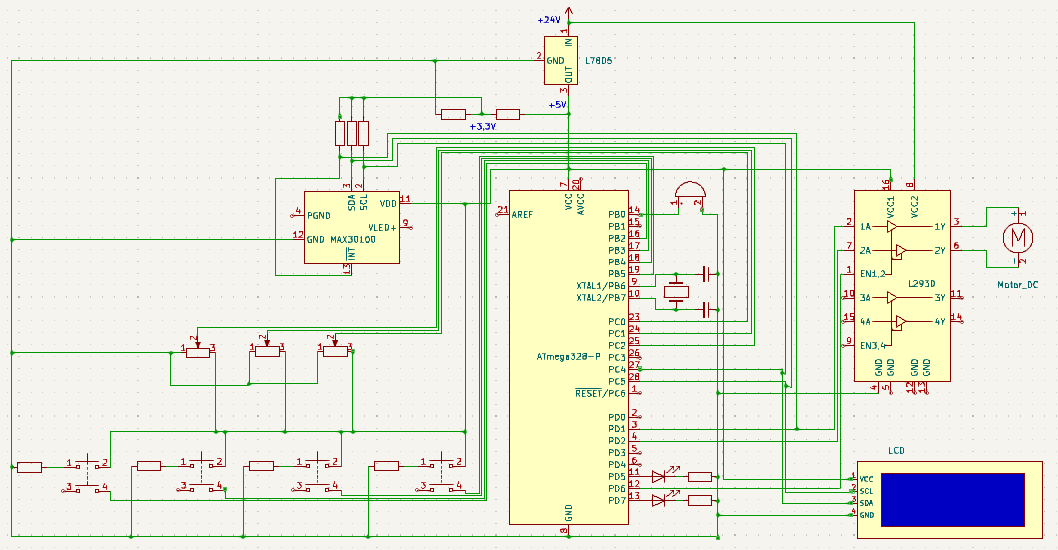Click the +3,3V voltage label
Viewport: 1058px width, 550px height.
pyautogui.click(x=482, y=127)
